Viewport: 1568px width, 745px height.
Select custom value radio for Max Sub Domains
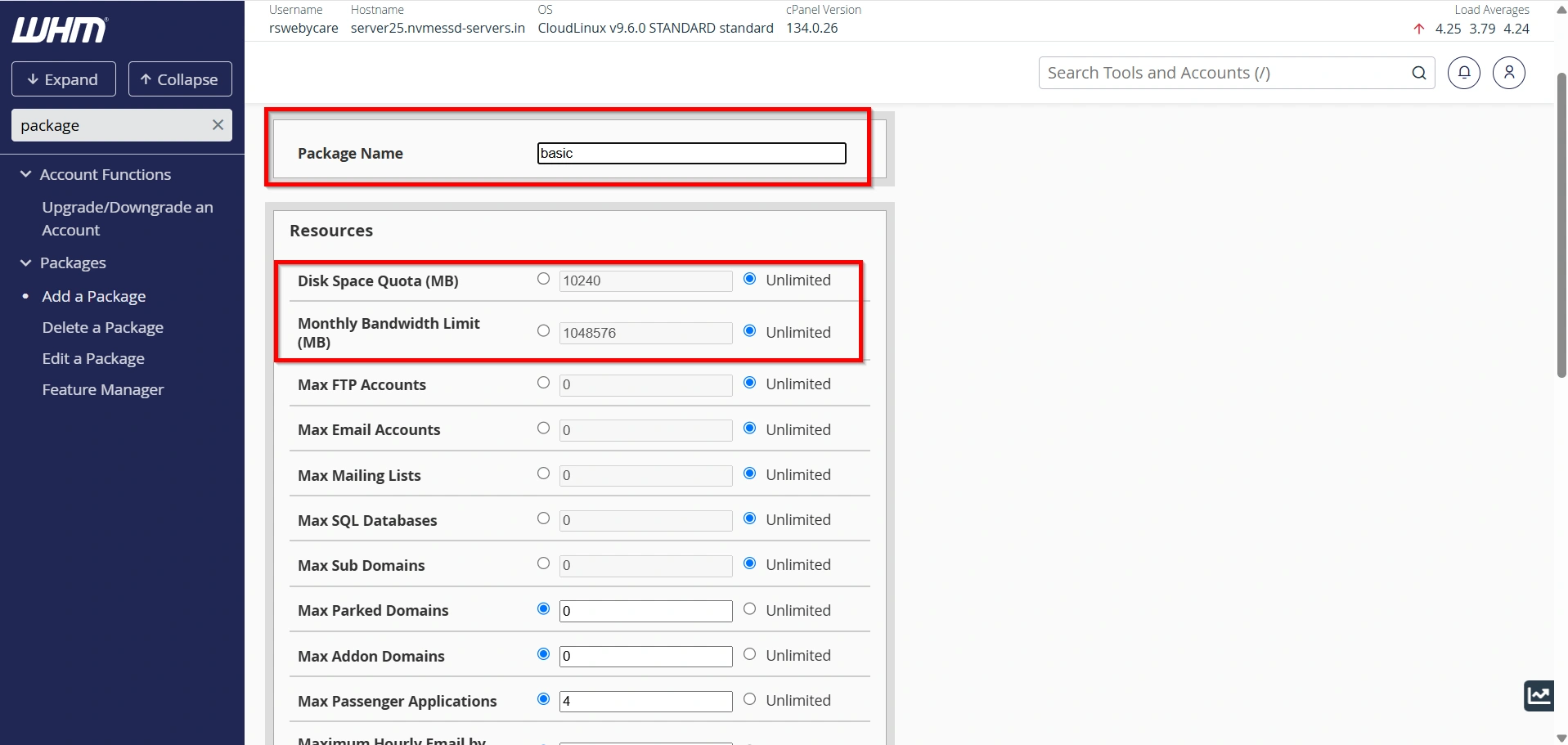(x=543, y=563)
